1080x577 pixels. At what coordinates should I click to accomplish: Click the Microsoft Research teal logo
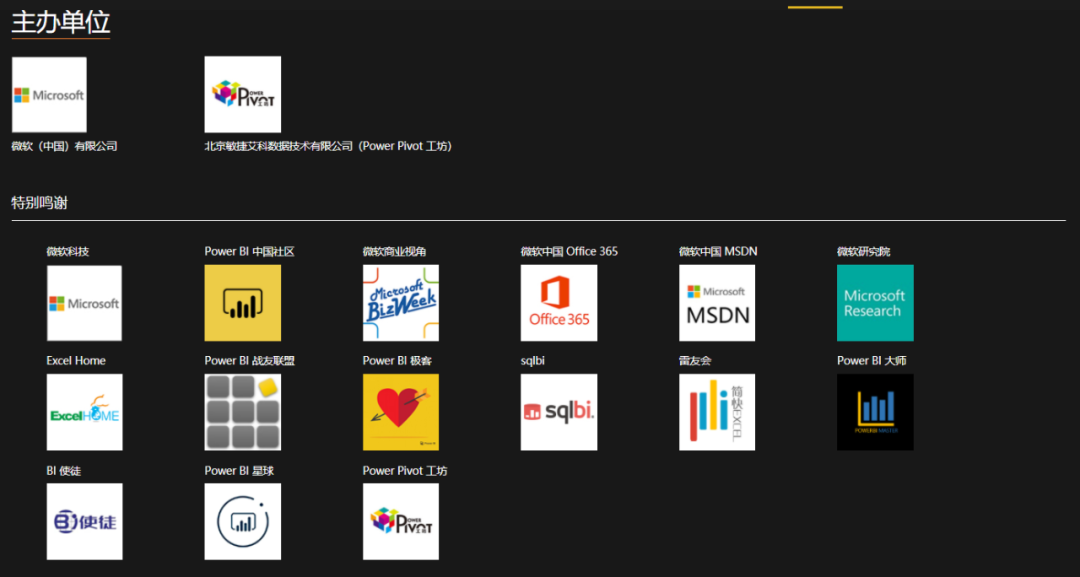(875, 303)
